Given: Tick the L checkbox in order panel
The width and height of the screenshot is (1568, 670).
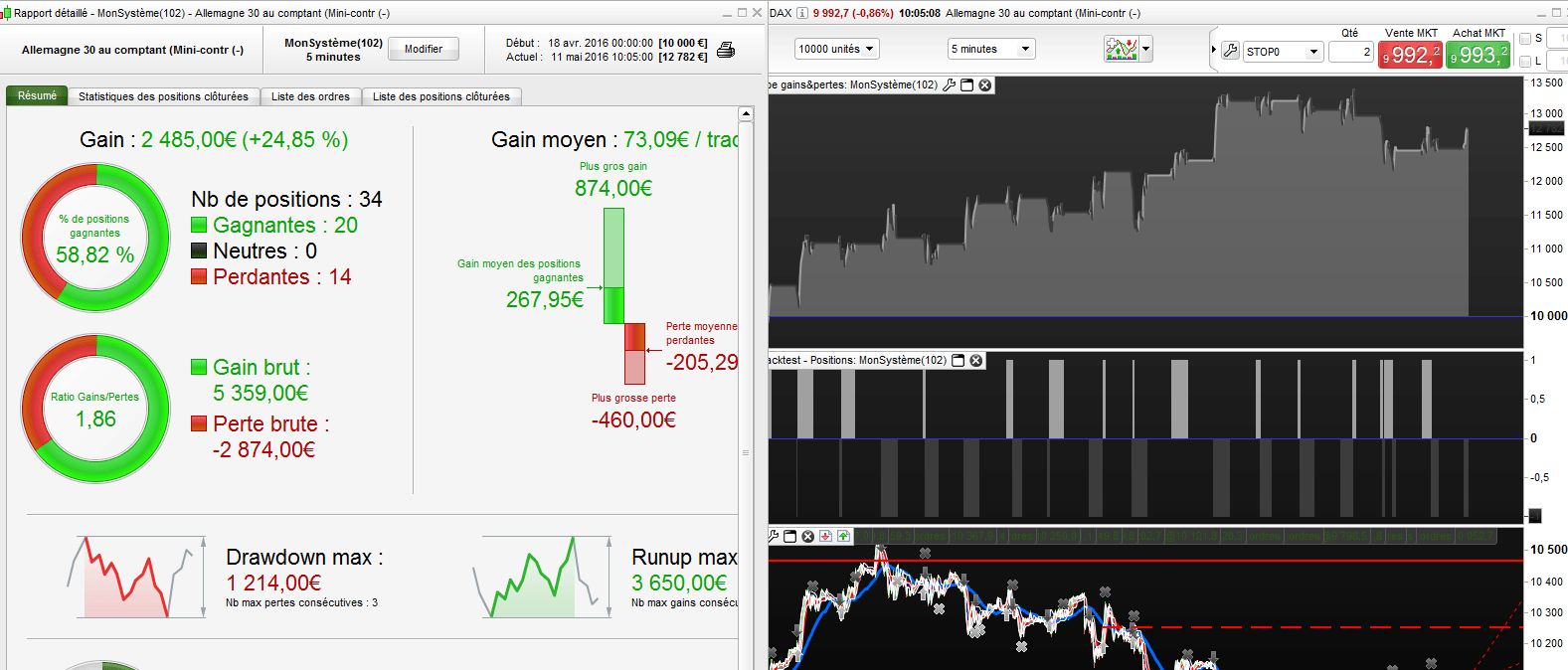Looking at the screenshot, I should (x=1525, y=62).
